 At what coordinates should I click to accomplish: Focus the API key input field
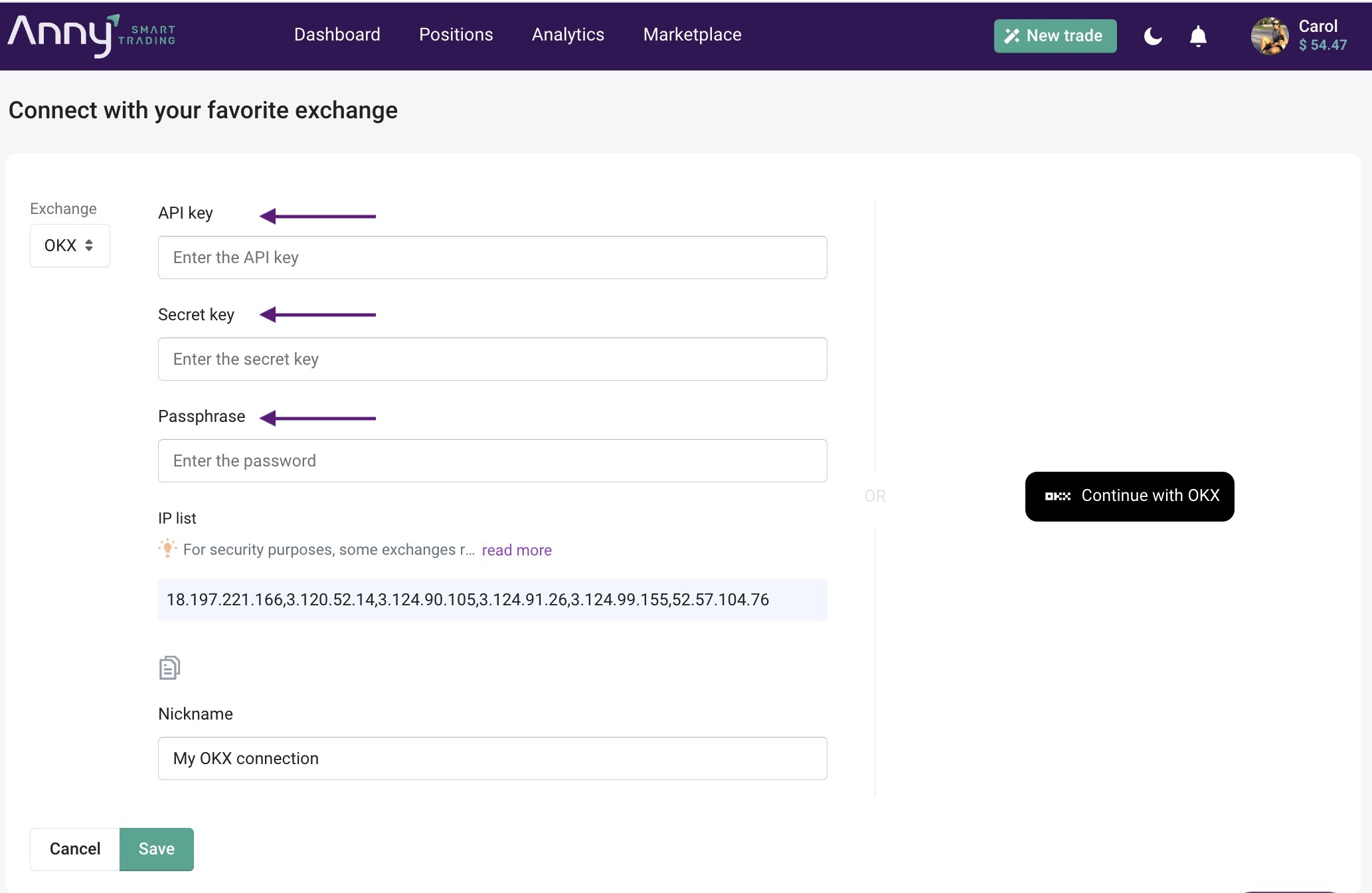[492, 258]
